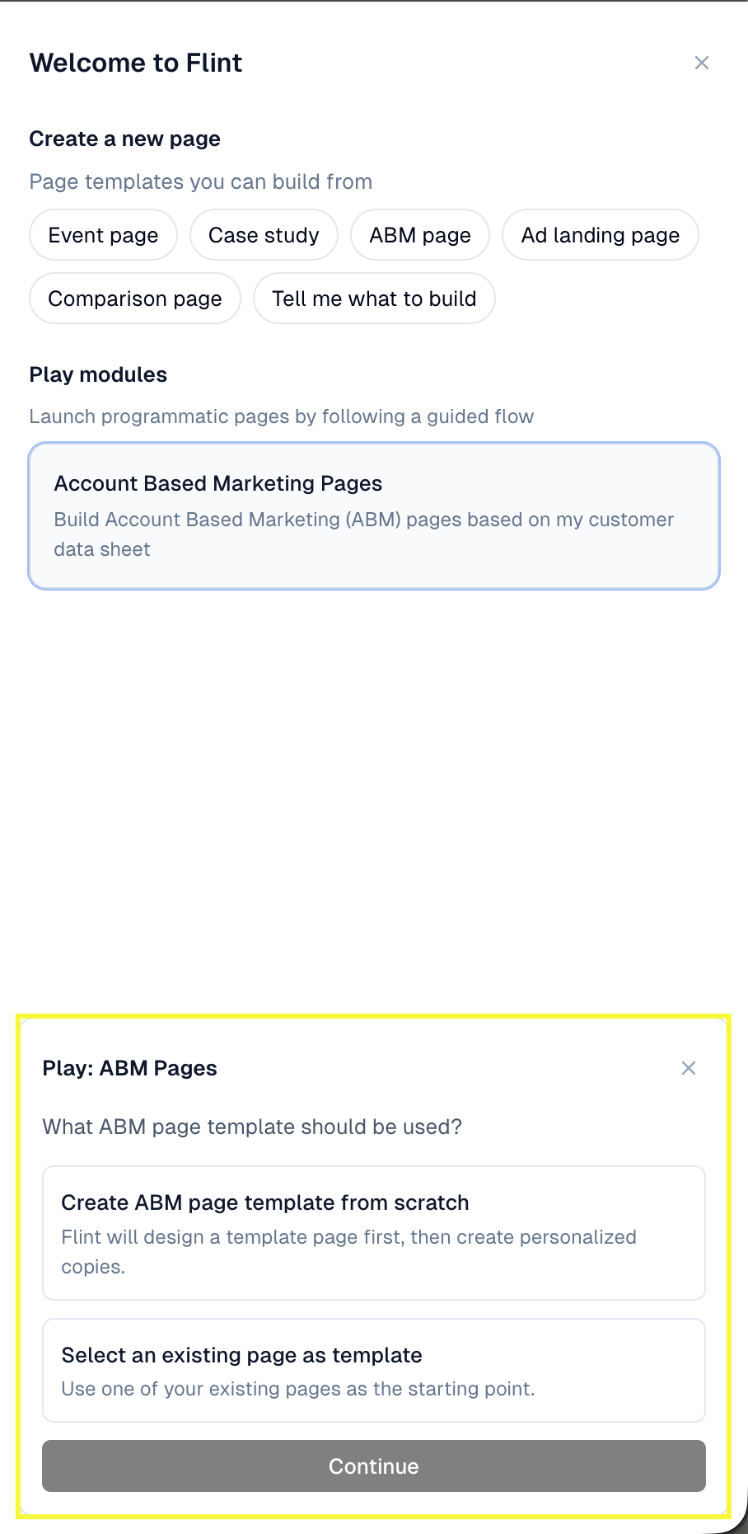Image resolution: width=748 pixels, height=1534 pixels.
Task: Click Launch programmatic pages by following a guided flow text
Action: coord(282,416)
